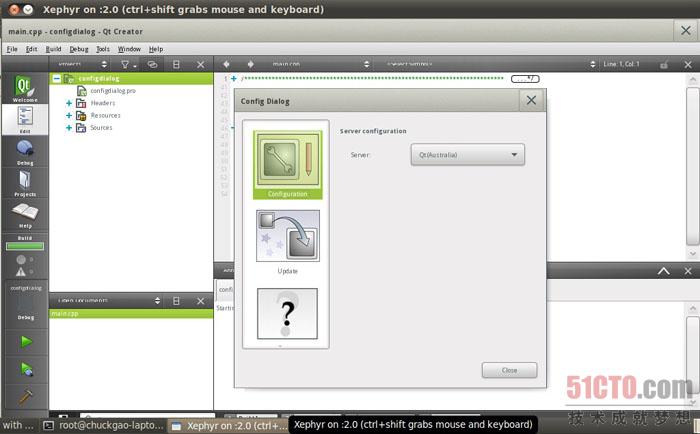The width and height of the screenshot is (700, 434).
Task: Start debugging with run-debug icon
Action: tap(26, 370)
